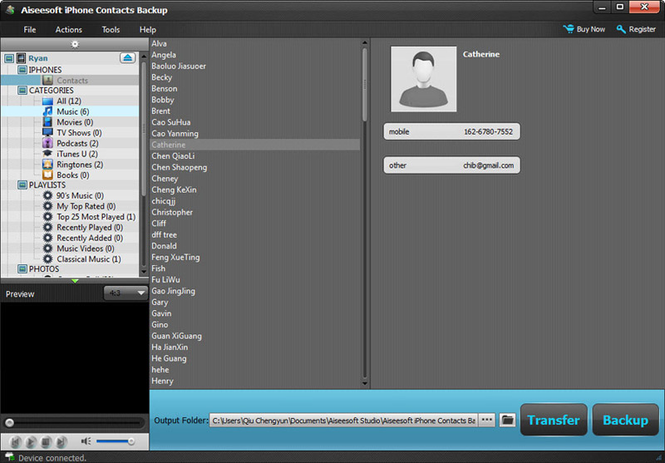Click the other email field chib@gmail.com
Screen dimensions: 665x463
click(452, 165)
